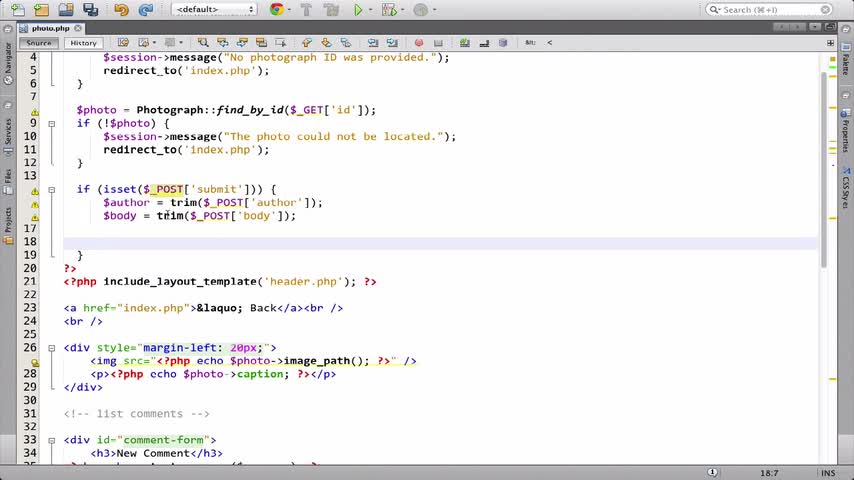The height and width of the screenshot is (480, 854).
Task: Click the Chrome browser selection icon
Action: click(x=277, y=9)
